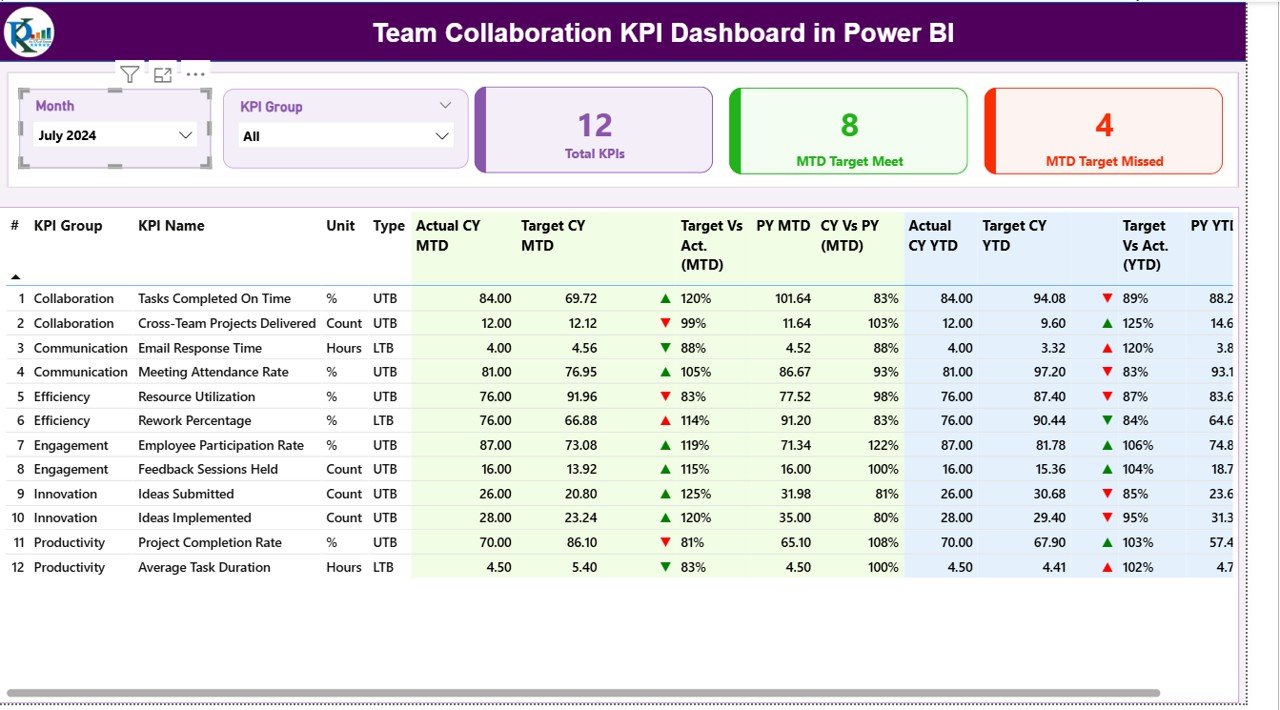This screenshot has height=710, width=1280.
Task: Click YTD red arrow for Email Response Time
Action: click(1107, 348)
